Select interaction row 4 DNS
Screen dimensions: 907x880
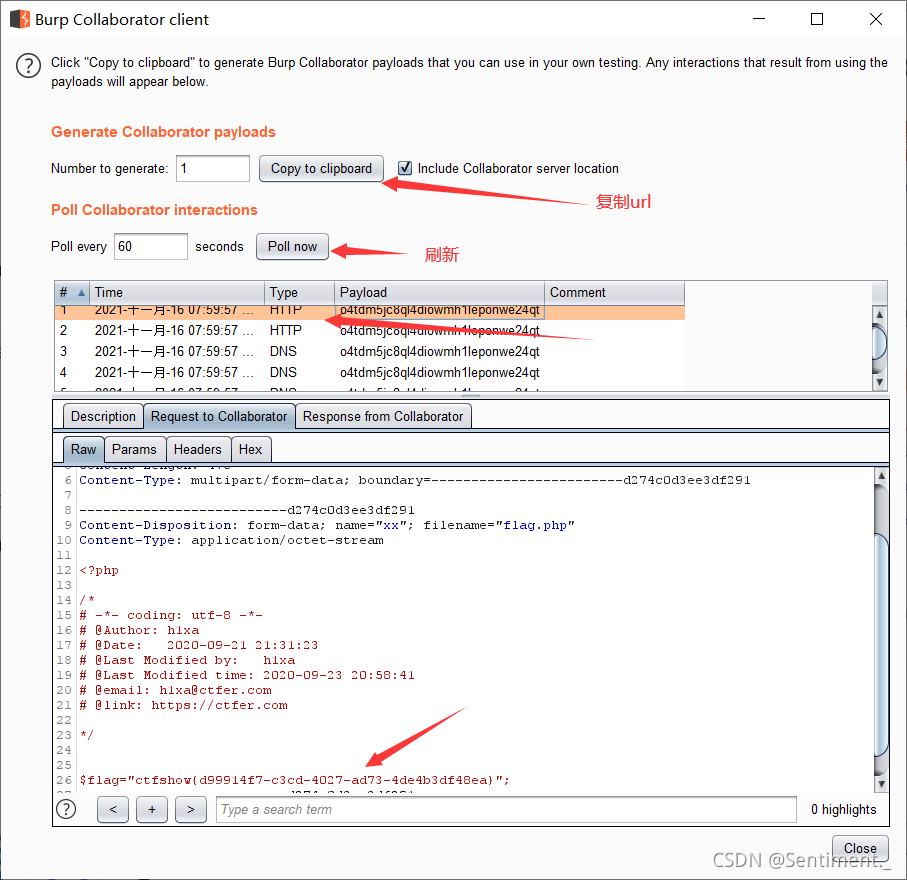tap(370, 372)
